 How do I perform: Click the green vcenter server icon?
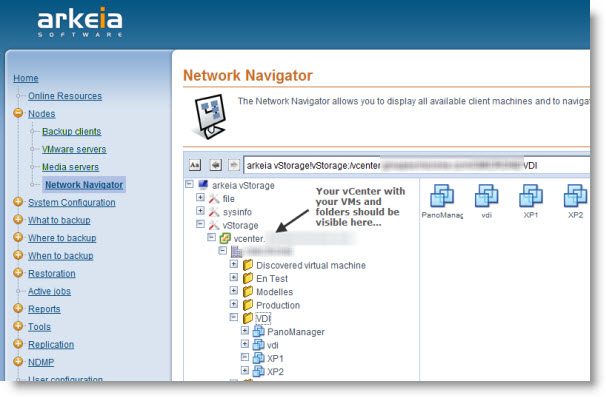click(225, 239)
